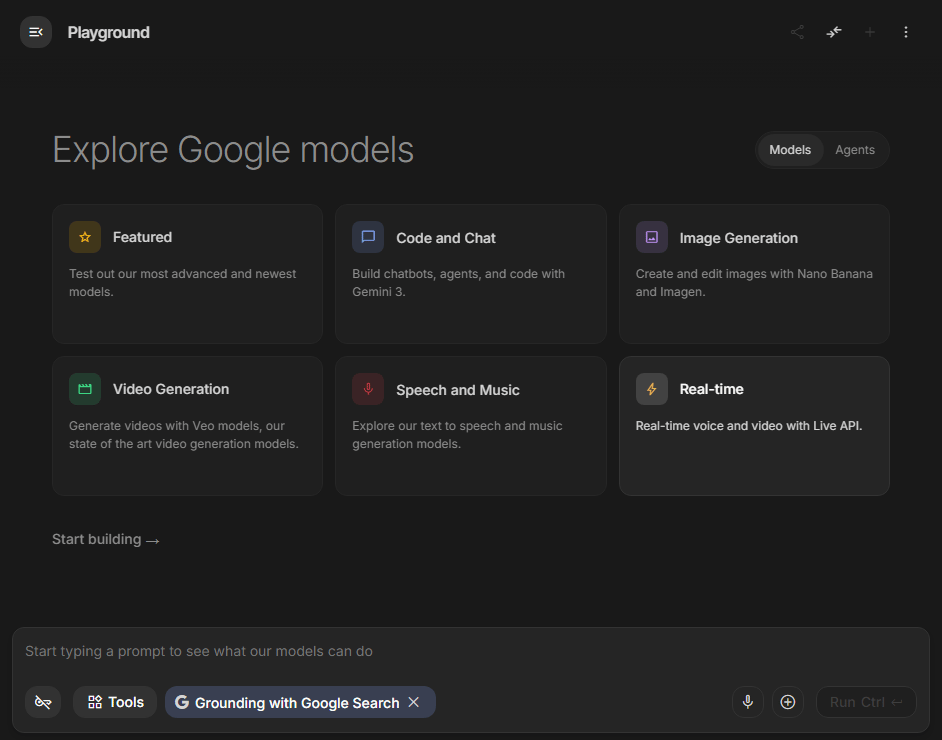Open the Tools menu button
Screen dimensions: 942x740
click(x=115, y=702)
